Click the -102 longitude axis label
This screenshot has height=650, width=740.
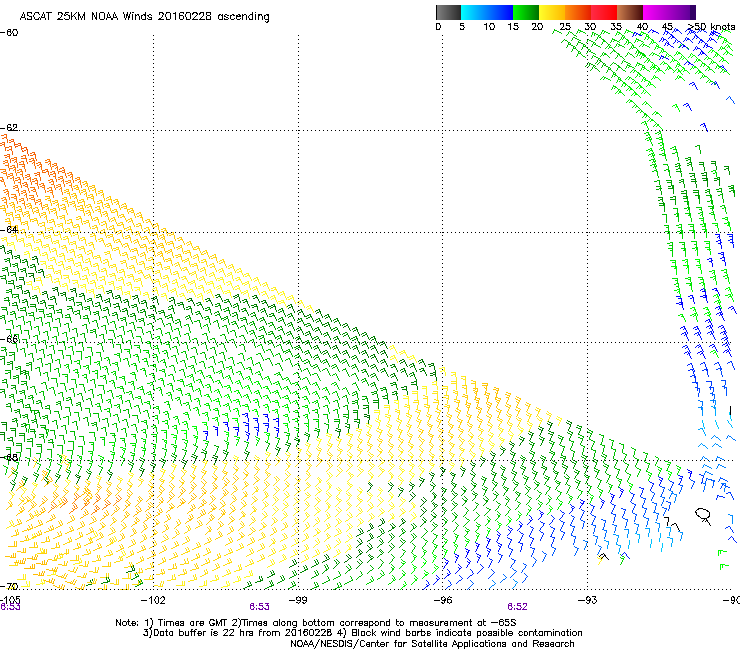[153, 600]
